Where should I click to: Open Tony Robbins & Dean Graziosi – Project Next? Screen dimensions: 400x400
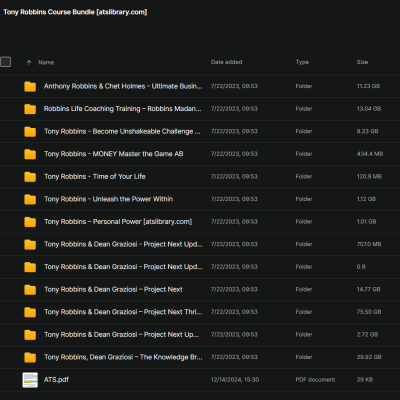(113, 289)
